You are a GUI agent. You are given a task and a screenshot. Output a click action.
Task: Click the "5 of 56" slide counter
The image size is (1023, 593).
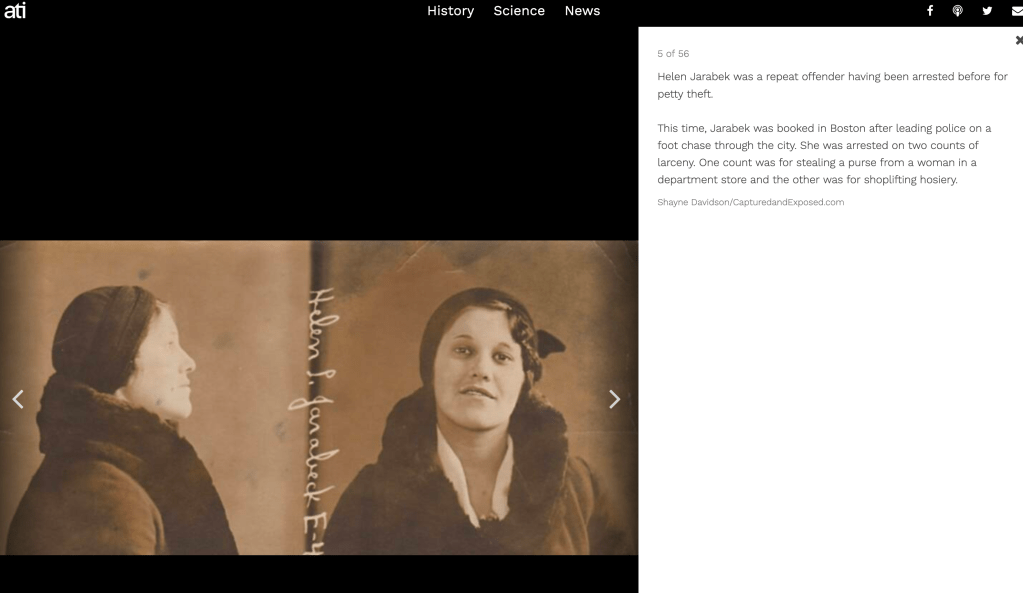[673, 53]
